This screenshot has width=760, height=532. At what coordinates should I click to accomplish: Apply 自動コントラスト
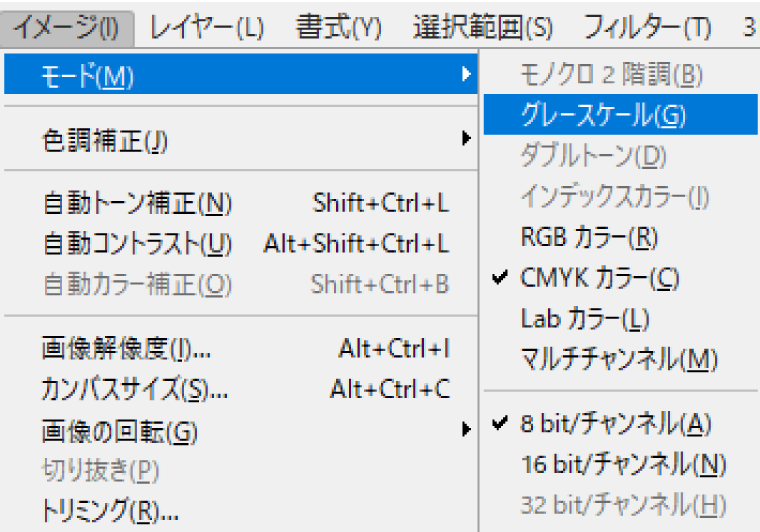tap(240, 243)
